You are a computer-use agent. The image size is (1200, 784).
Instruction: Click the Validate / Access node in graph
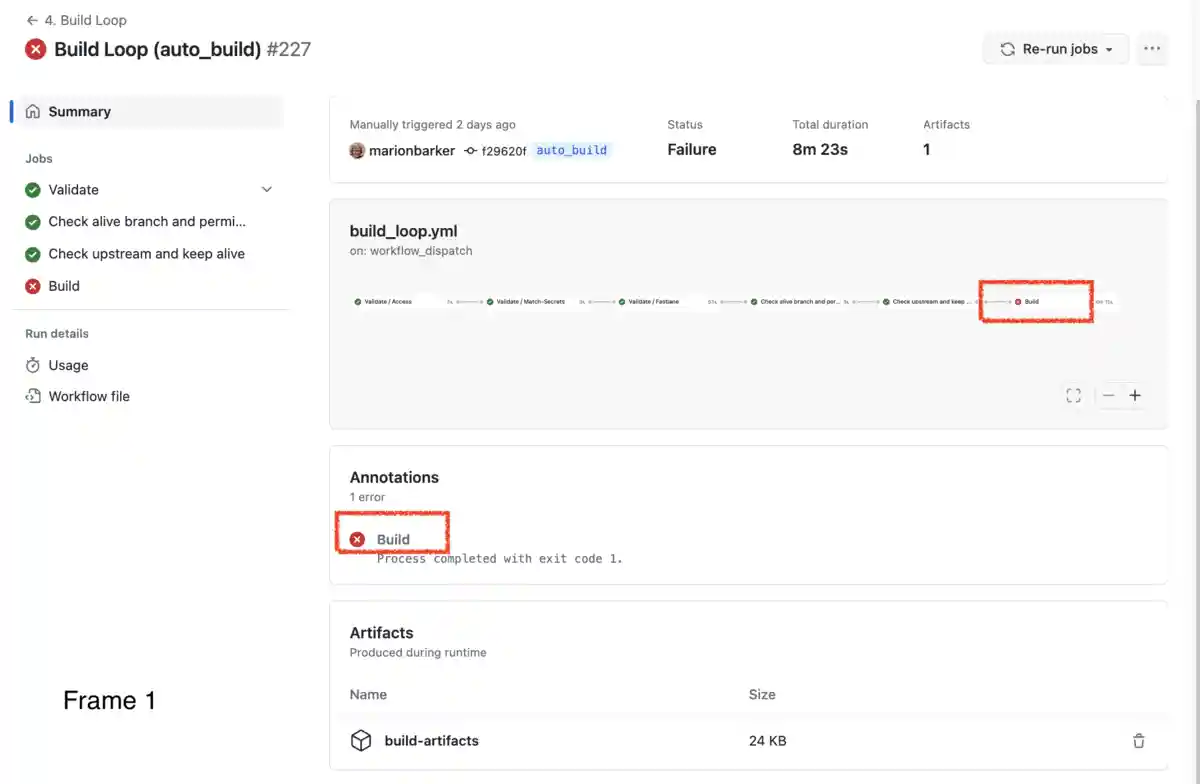coord(388,301)
